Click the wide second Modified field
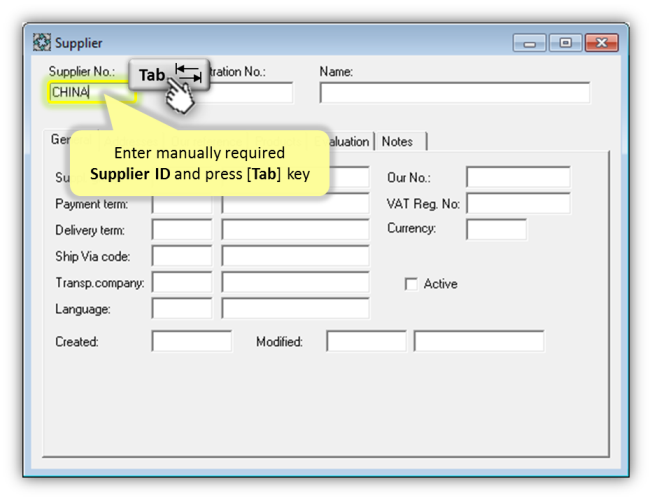Image resolution: width=652 pixels, height=500 pixels. click(479, 342)
